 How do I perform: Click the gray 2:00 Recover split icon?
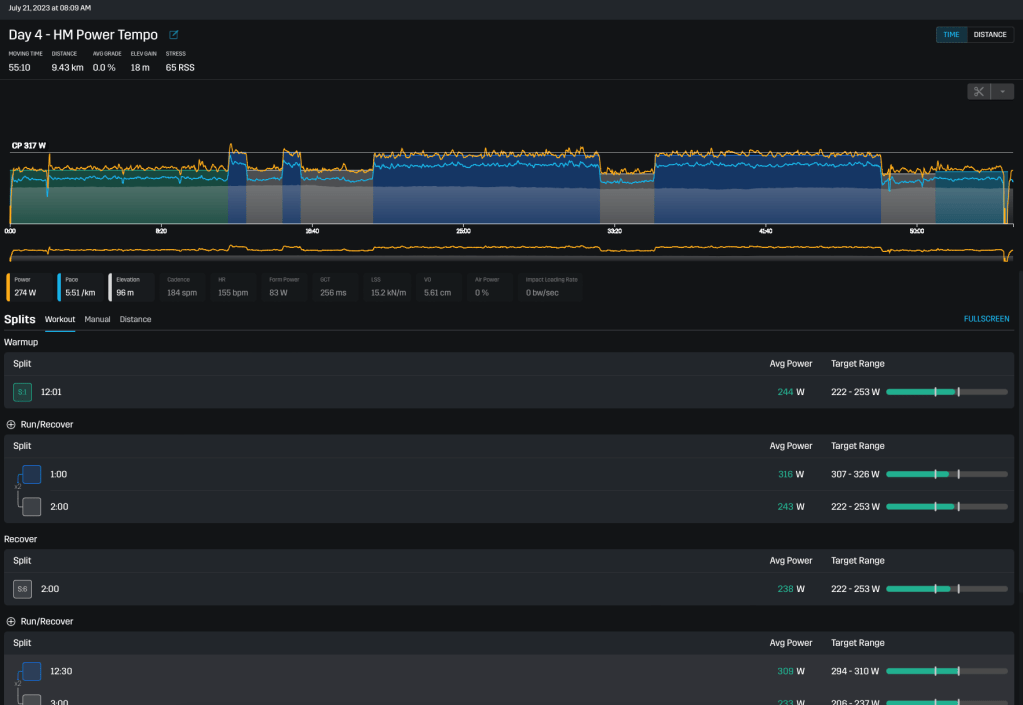click(x=22, y=589)
